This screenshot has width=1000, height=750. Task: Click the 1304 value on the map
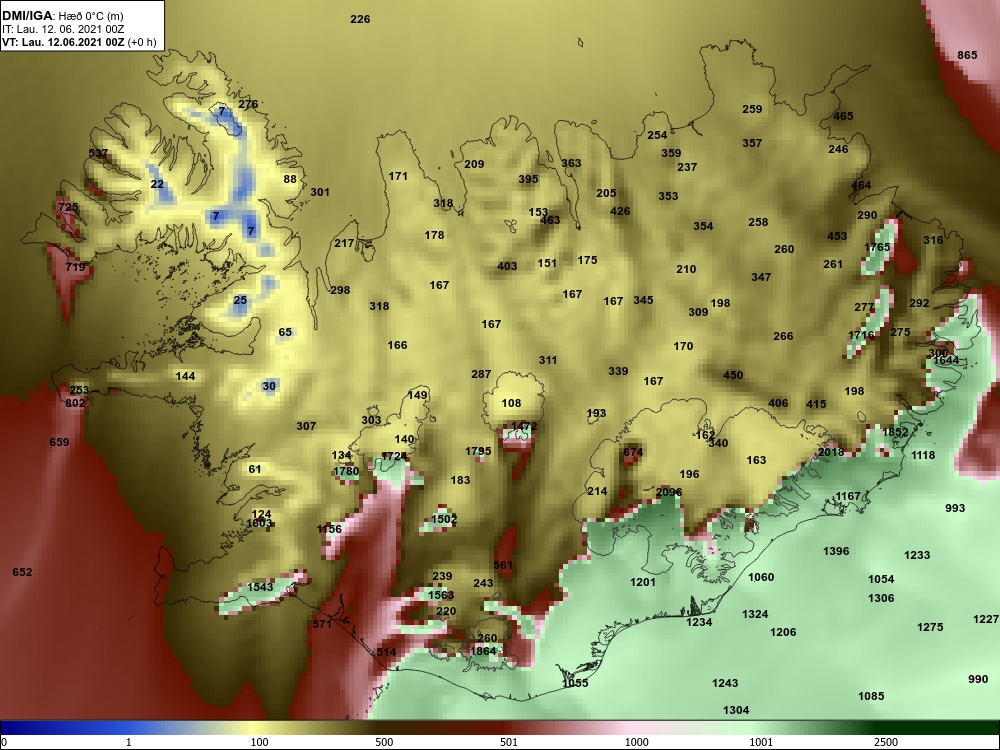(735, 710)
